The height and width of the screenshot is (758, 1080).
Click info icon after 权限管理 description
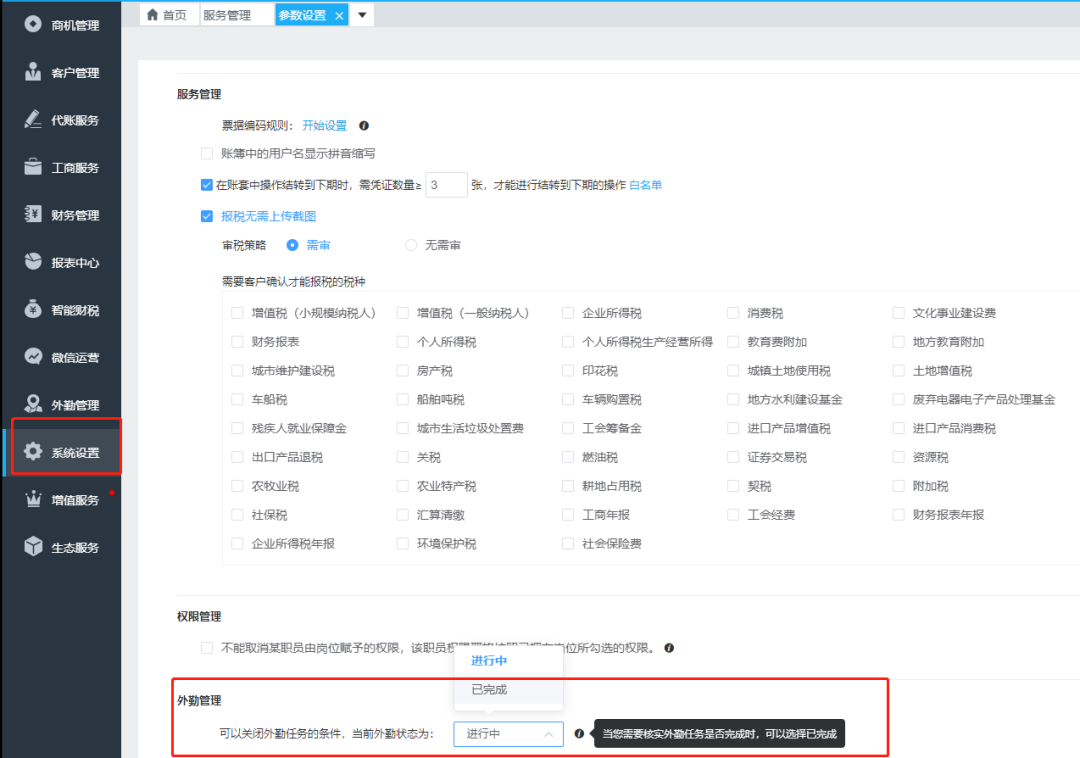[669, 648]
